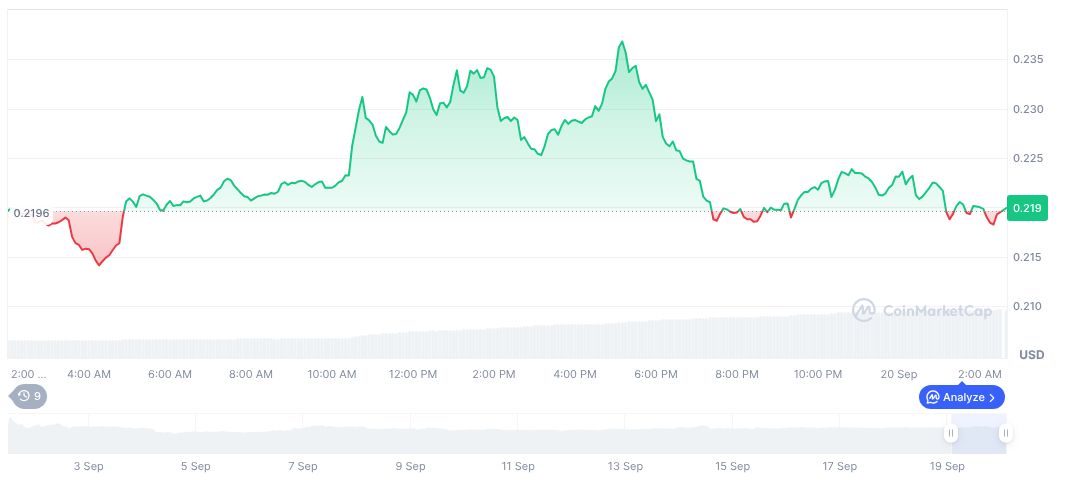The height and width of the screenshot is (477, 1072).
Task: Click the right range slider handle
Action: 1004,433
